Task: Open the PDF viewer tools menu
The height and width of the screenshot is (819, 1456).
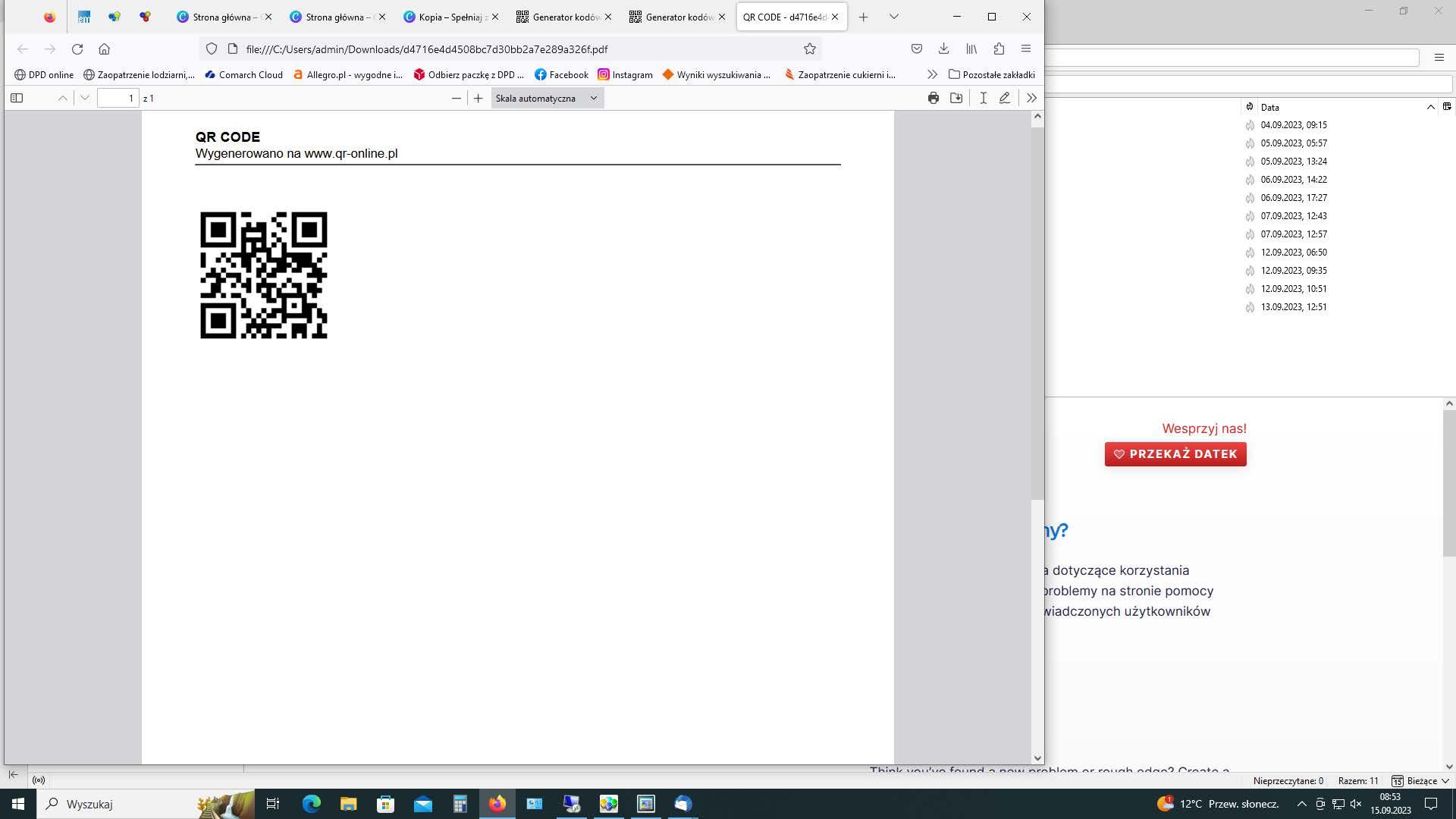Action: pyautogui.click(x=1031, y=98)
